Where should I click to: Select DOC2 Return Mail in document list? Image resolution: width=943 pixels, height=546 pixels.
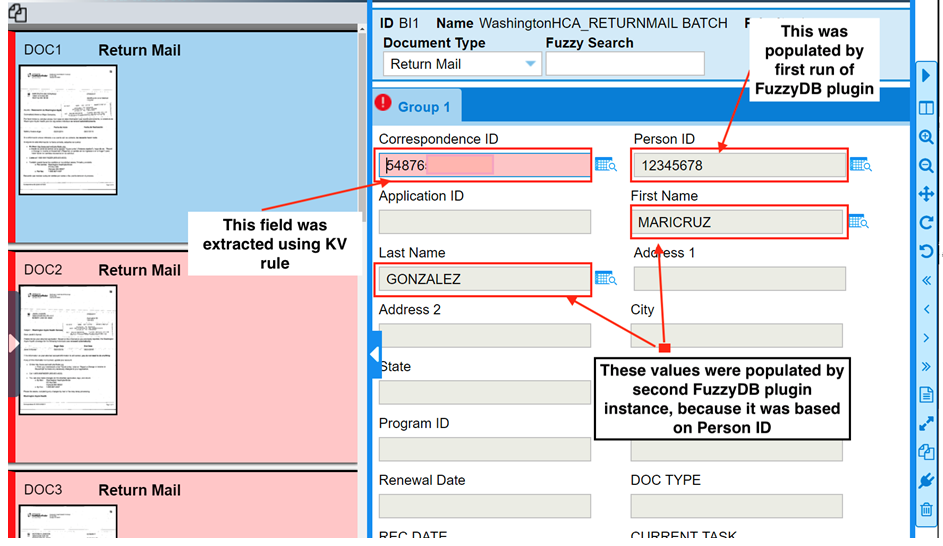(x=138, y=270)
